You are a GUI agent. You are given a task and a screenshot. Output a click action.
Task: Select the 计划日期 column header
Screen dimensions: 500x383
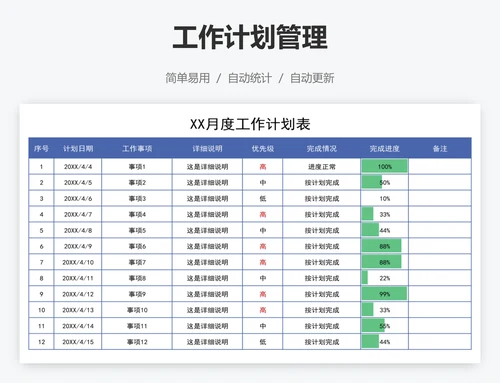(x=78, y=148)
